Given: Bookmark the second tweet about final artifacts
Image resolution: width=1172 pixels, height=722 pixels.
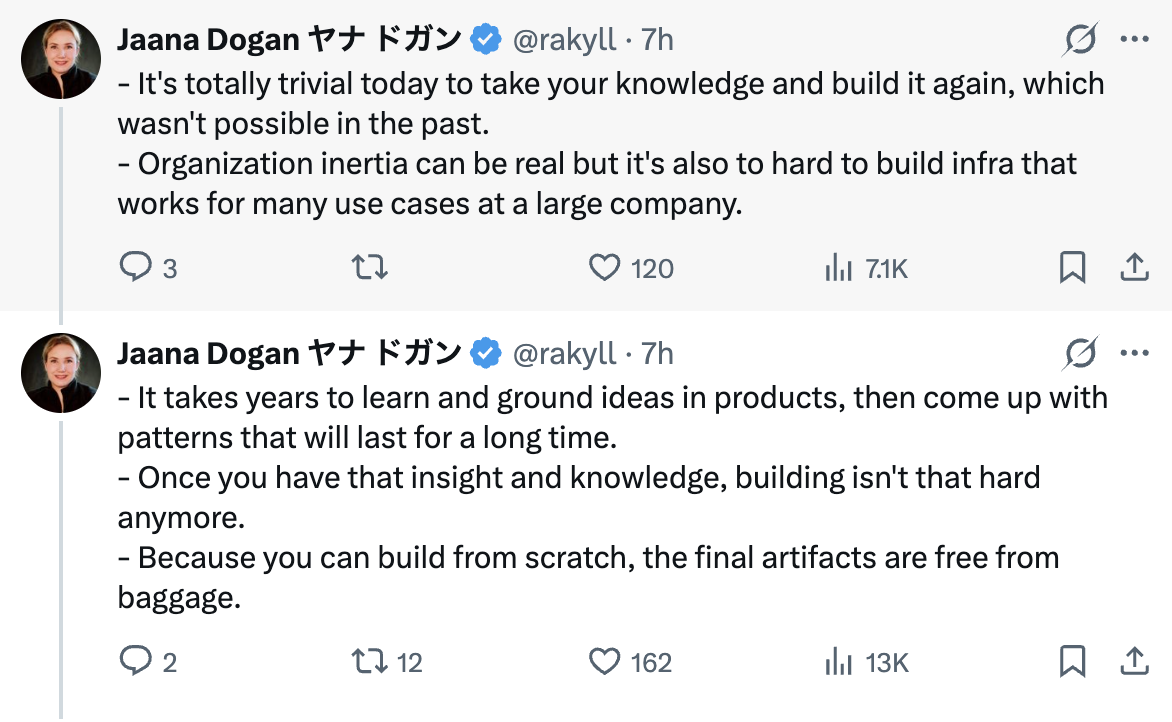Looking at the screenshot, I should [1072, 662].
